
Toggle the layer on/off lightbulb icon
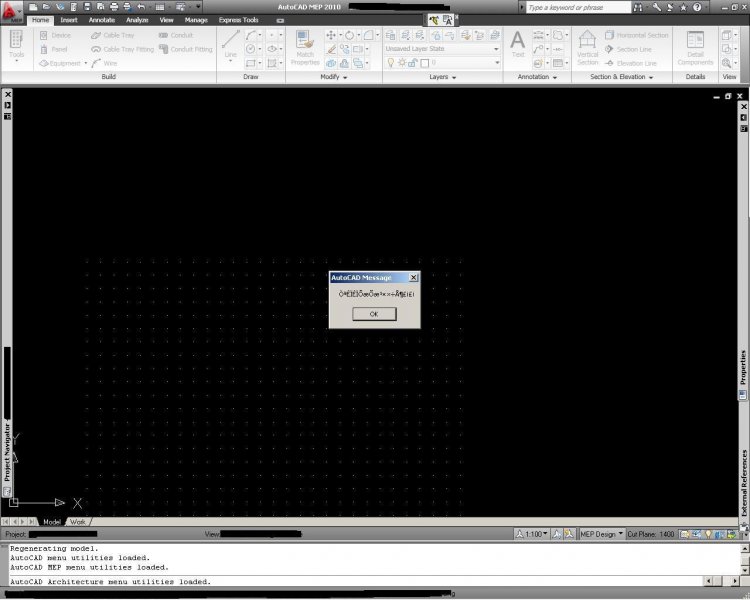point(390,63)
